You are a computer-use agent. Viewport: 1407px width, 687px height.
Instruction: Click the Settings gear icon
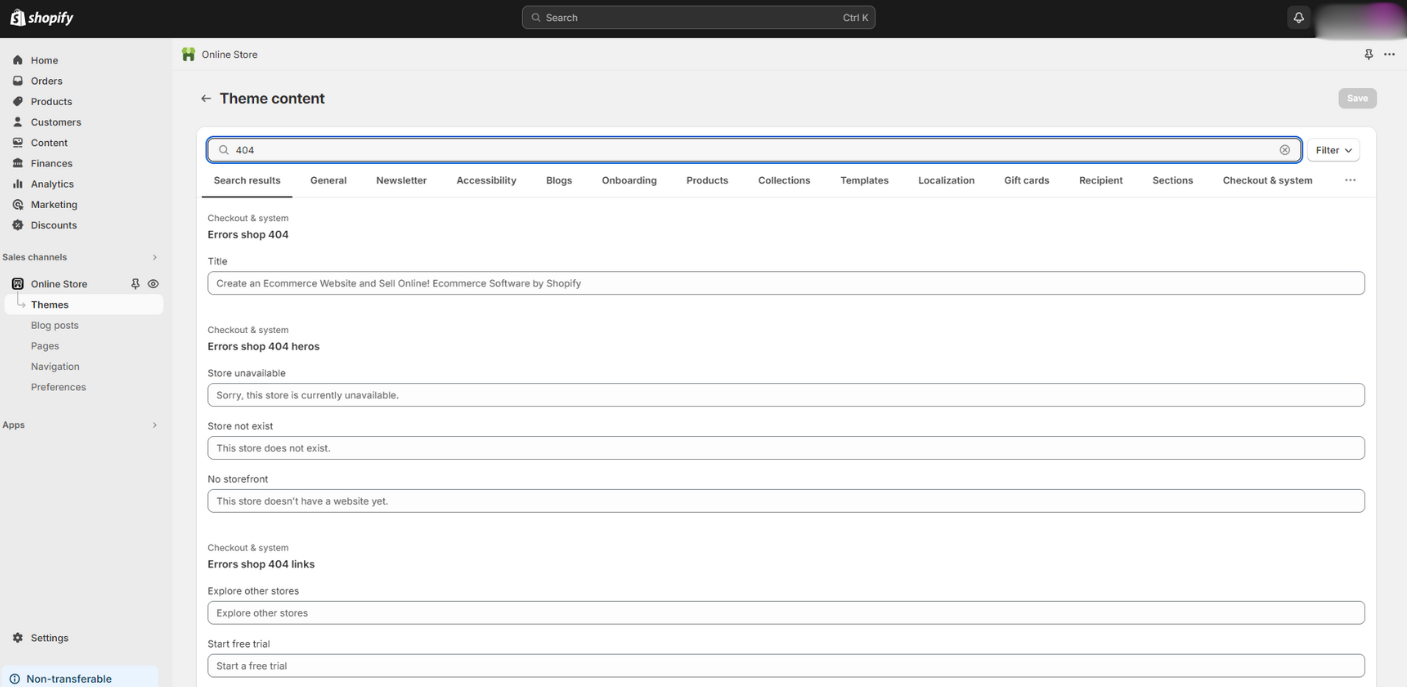pyautogui.click(x=18, y=638)
